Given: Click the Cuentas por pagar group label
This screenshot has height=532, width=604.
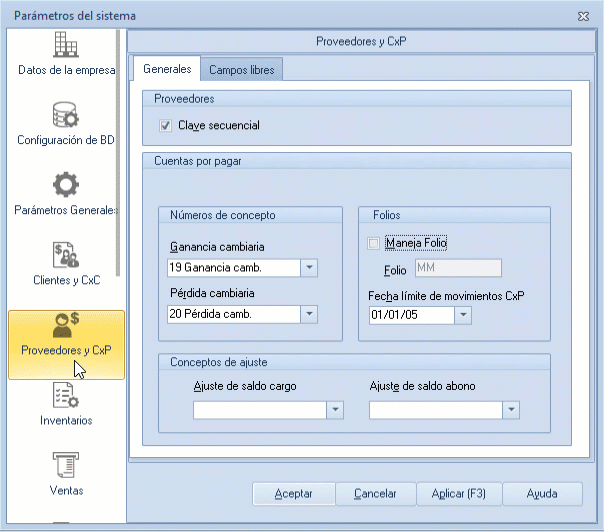Looking at the screenshot, I should (x=198, y=161).
